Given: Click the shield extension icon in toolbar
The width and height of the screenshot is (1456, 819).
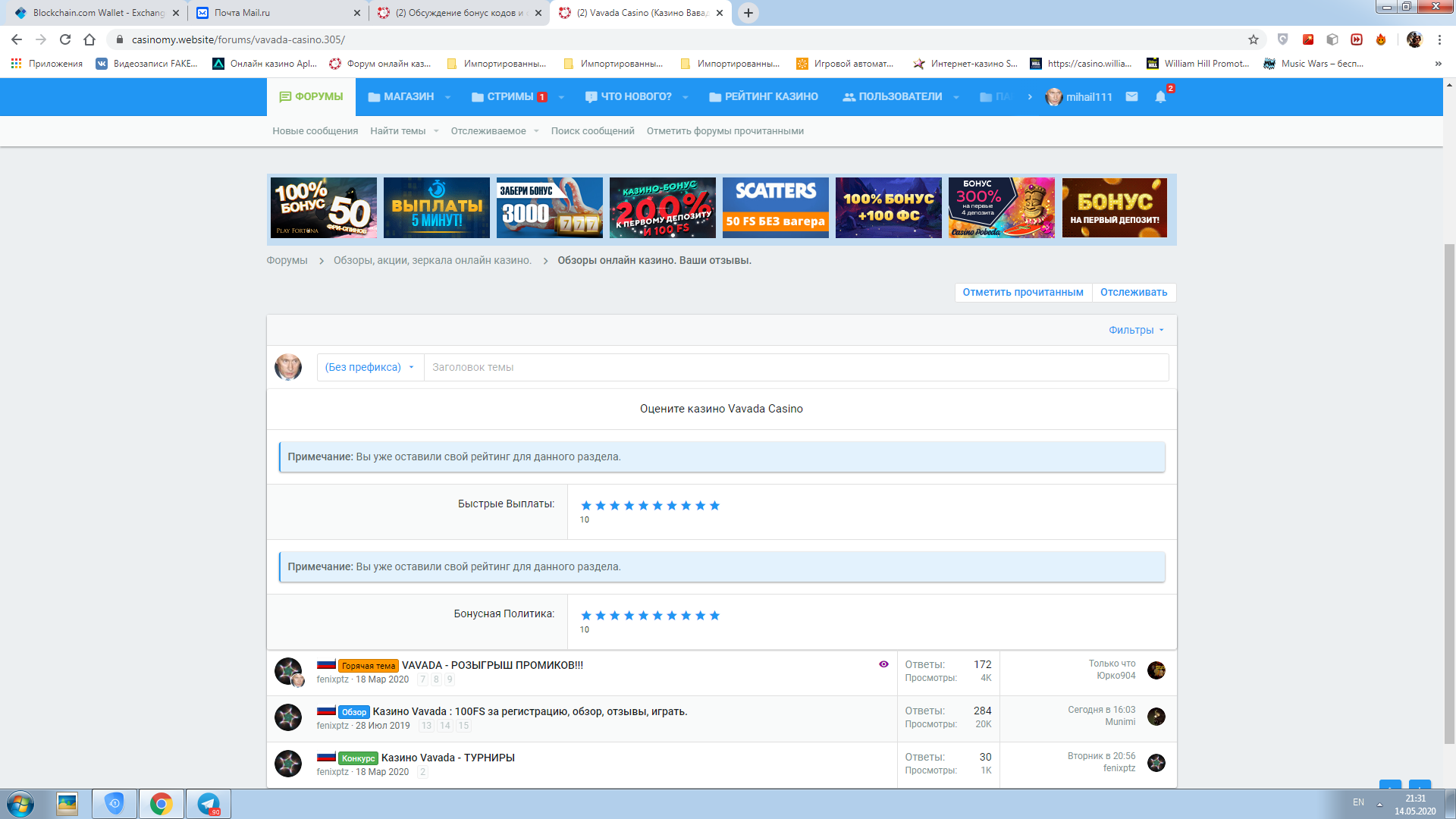Looking at the screenshot, I should point(1282,39).
